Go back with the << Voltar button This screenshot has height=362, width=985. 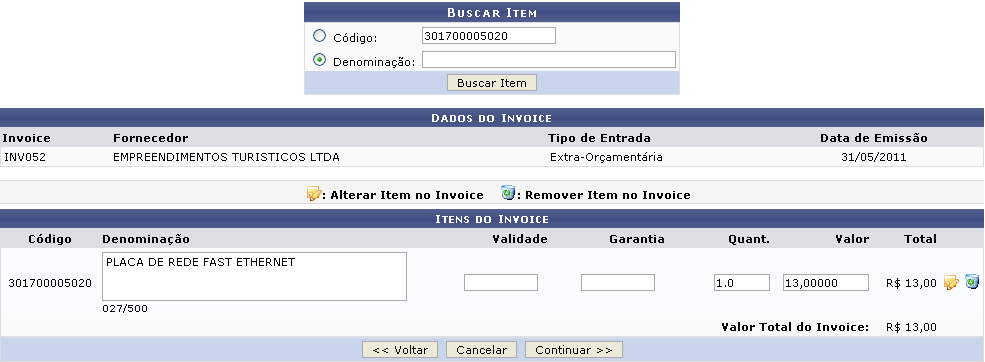tap(400, 350)
